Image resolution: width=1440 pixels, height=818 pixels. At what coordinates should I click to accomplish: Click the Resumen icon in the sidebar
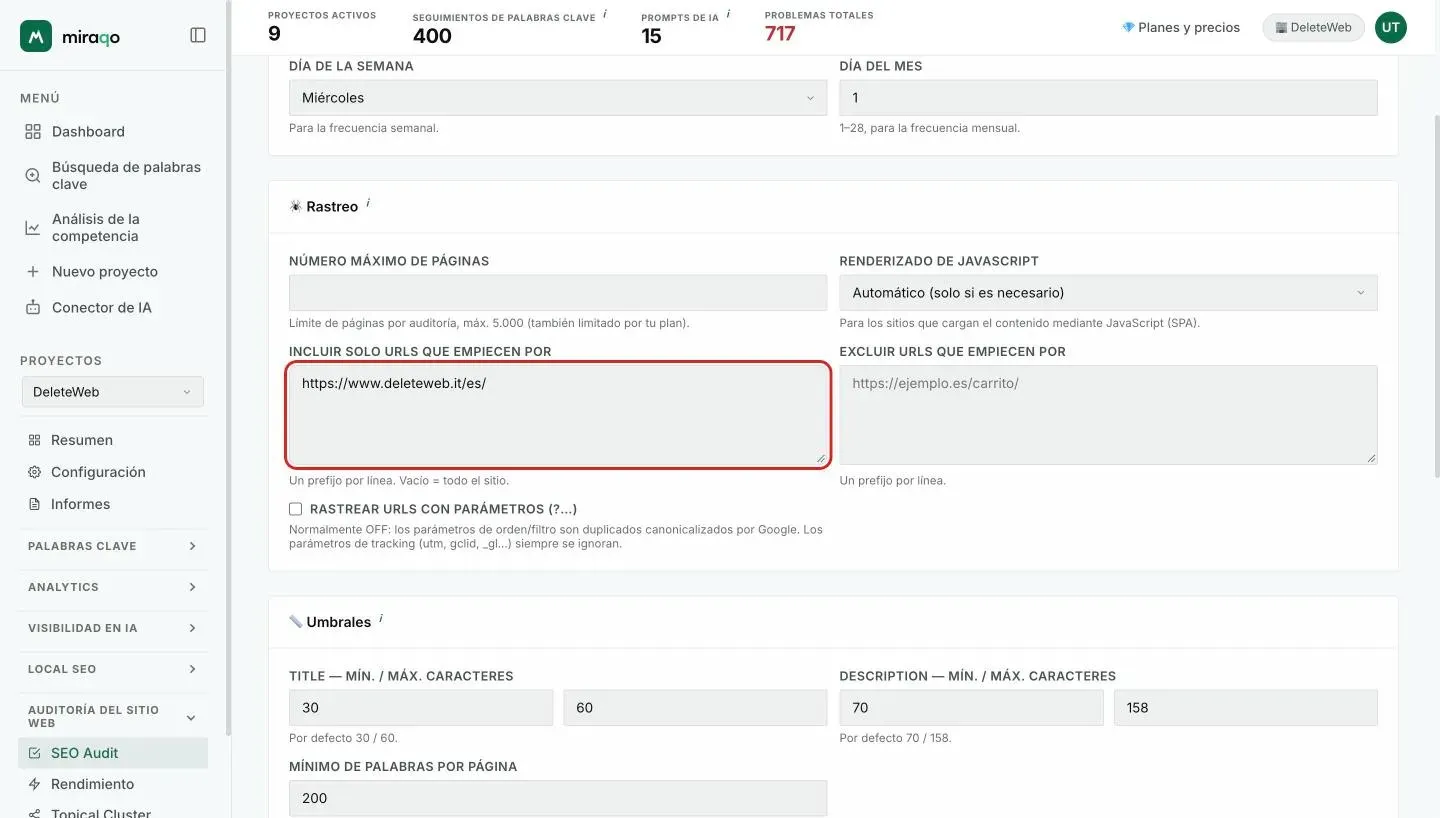pos(34,440)
